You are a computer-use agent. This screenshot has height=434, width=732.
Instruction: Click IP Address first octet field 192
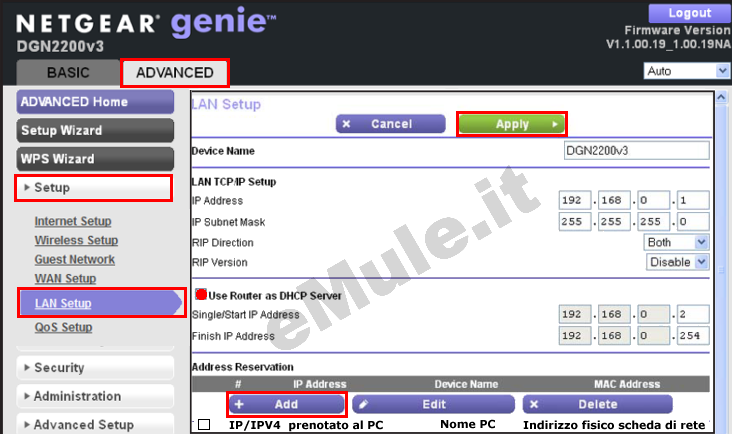575,200
